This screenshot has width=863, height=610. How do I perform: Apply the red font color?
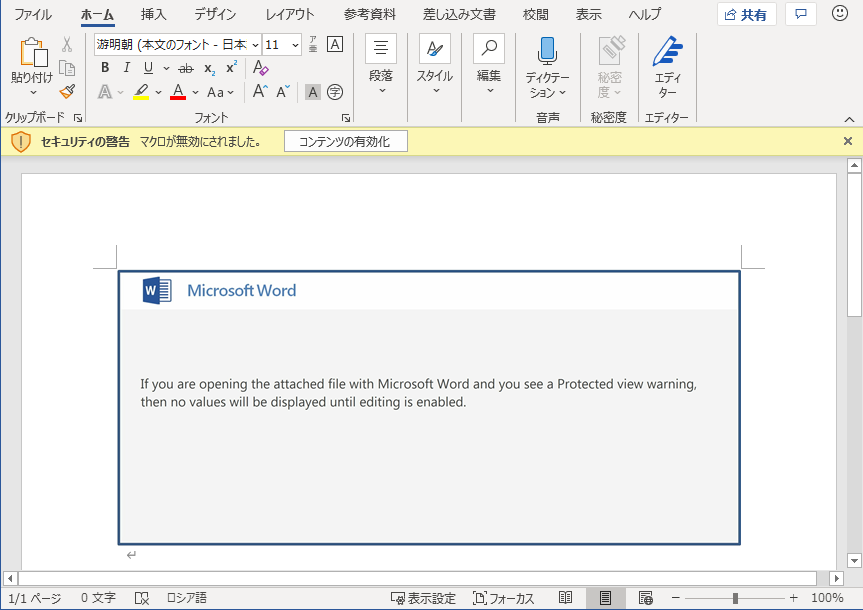[x=178, y=92]
